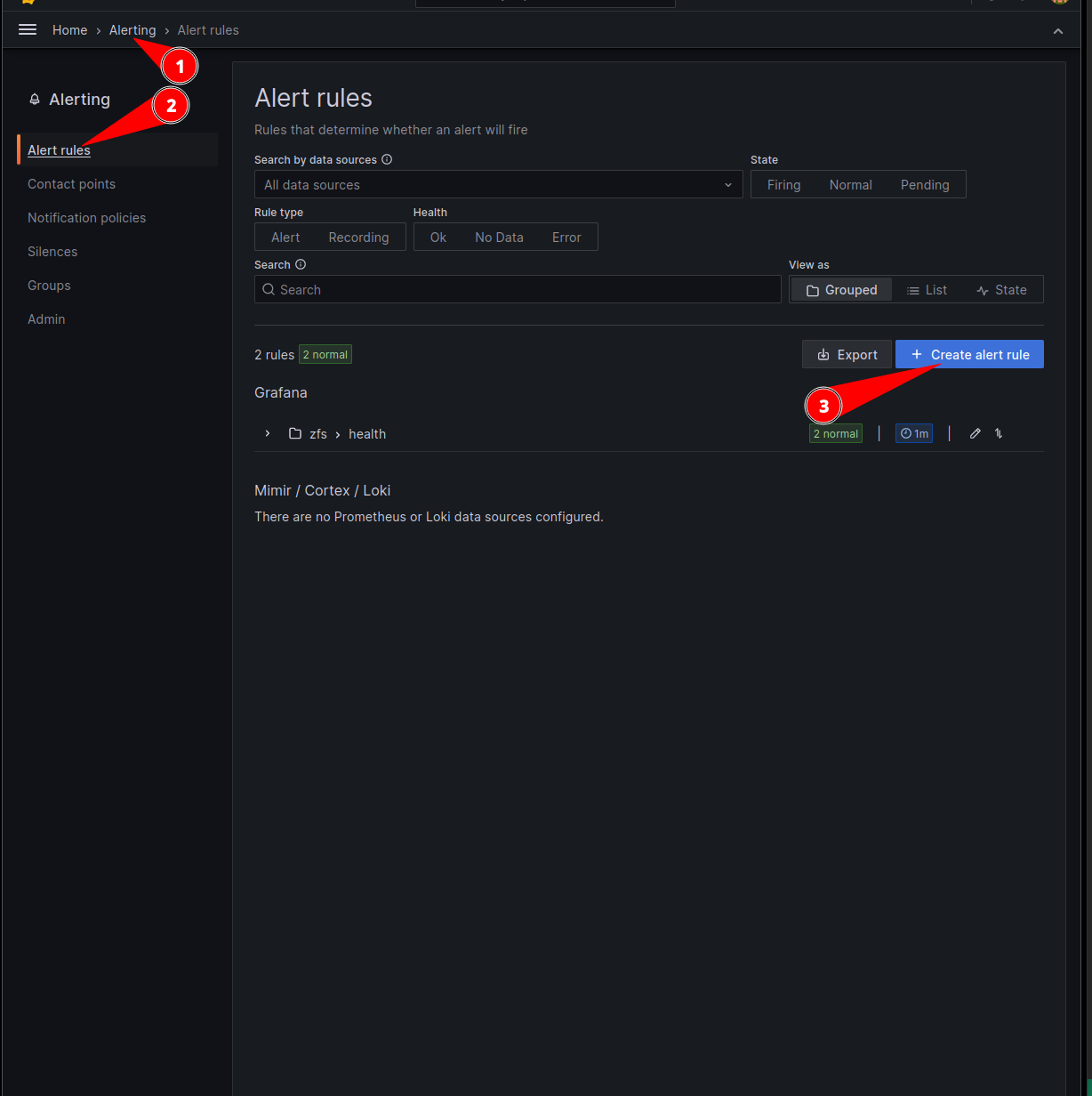Open the hamburger navigation menu
1092x1096 pixels.
(x=28, y=30)
